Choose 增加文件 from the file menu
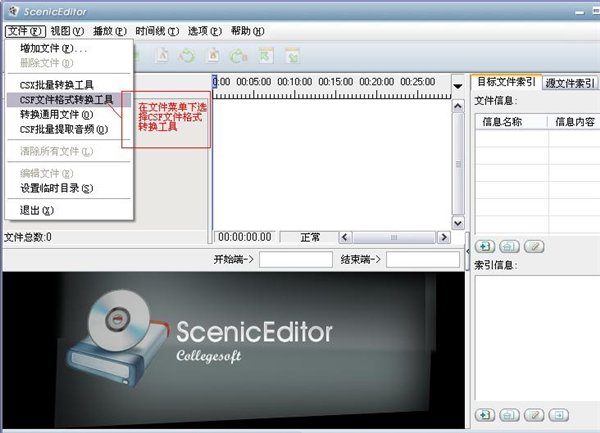The width and height of the screenshot is (600, 433). coord(69,49)
